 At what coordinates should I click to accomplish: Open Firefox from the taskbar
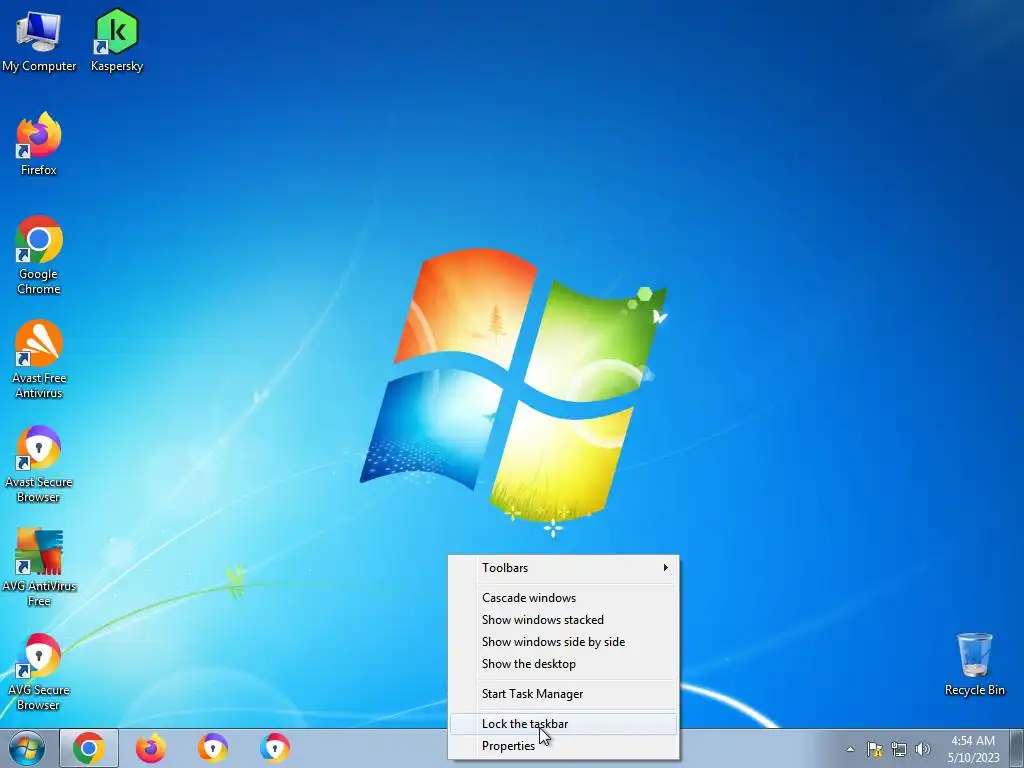(150, 748)
